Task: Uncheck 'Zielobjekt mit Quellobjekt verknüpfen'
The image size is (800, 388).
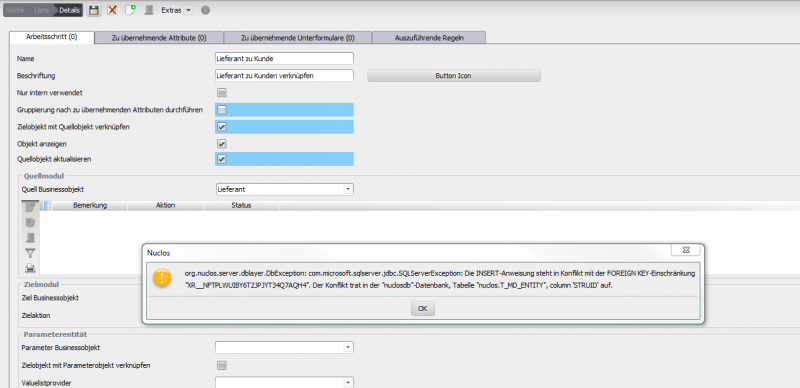Action: [x=222, y=127]
